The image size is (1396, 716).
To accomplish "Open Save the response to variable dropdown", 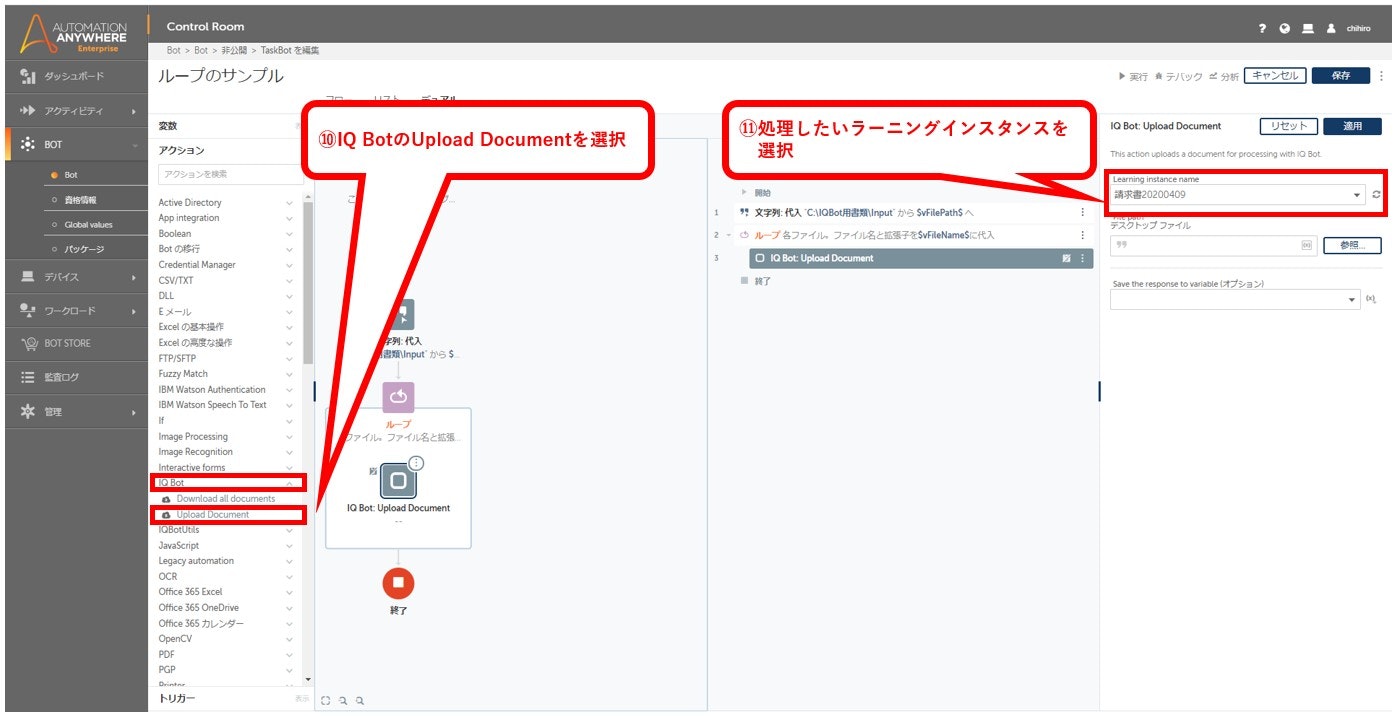I will pos(1235,299).
